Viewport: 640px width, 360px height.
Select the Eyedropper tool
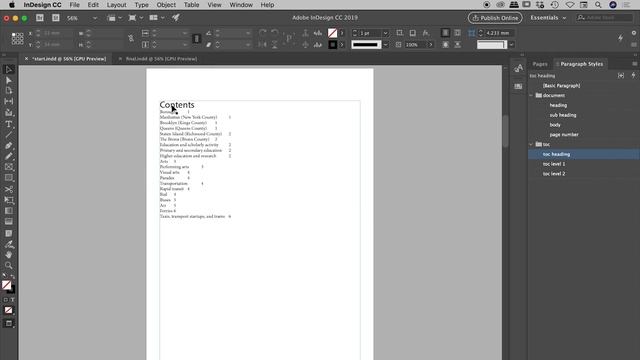[9, 244]
